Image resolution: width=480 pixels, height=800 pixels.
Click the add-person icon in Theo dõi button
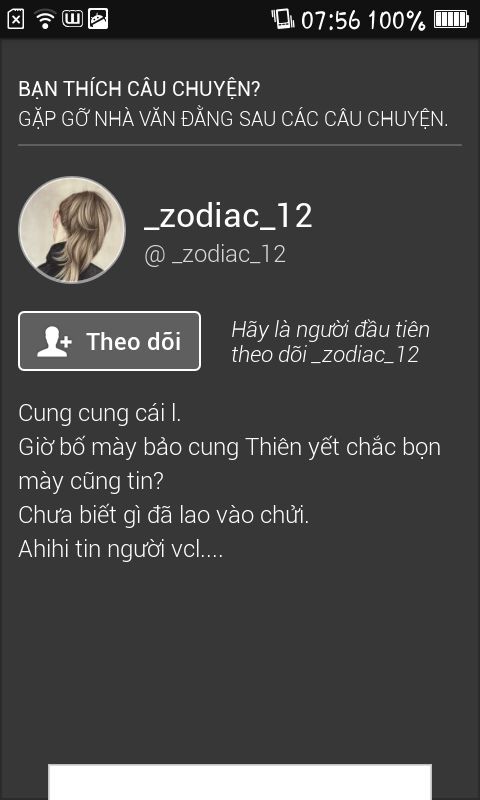click(54, 342)
